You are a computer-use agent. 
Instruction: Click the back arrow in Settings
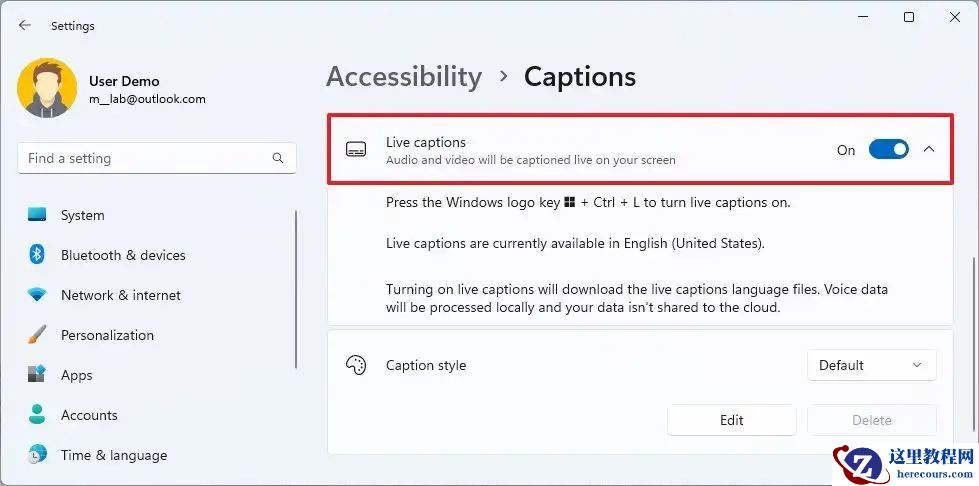(x=24, y=26)
